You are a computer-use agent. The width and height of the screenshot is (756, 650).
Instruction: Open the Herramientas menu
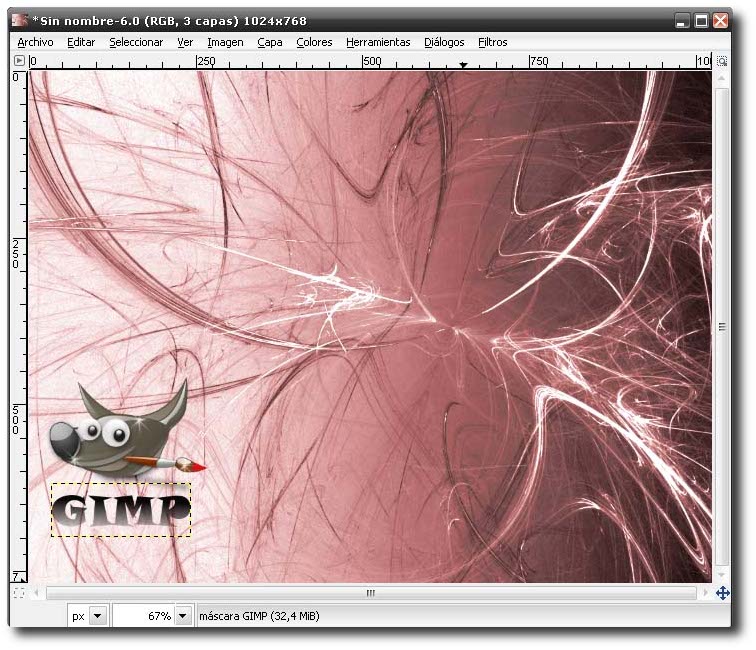click(378, 42)
